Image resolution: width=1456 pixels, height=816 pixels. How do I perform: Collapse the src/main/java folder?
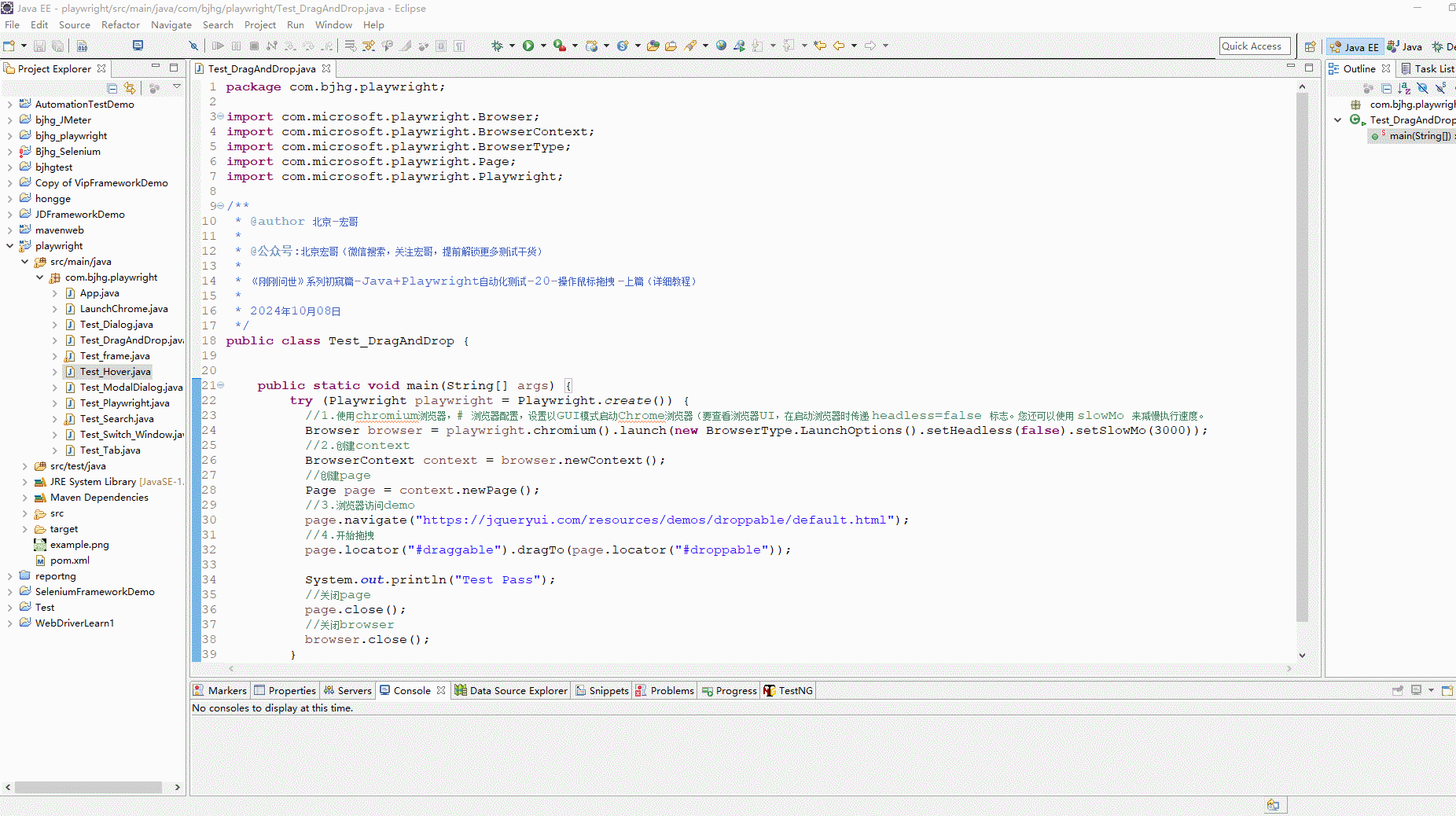pyautogui.click(x=24, y=262)
